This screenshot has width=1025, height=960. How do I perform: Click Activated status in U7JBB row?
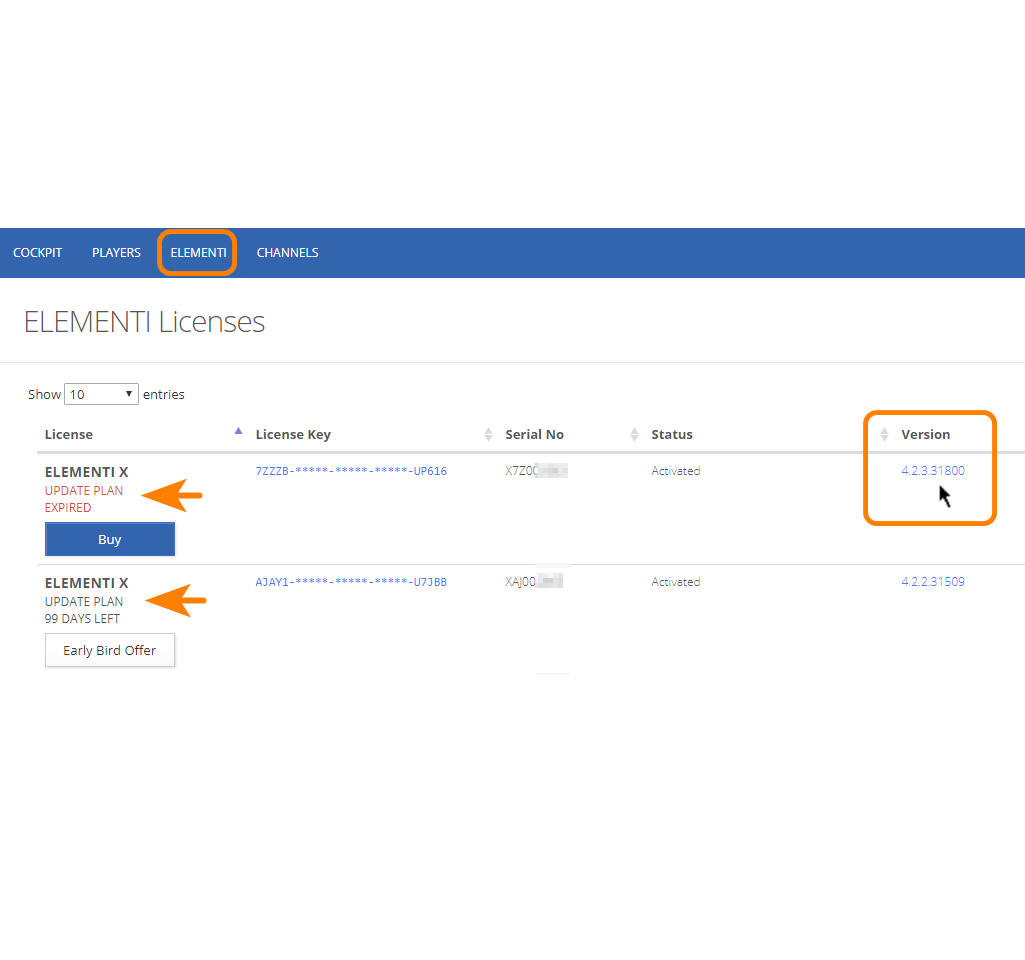[x=676, y=582]
